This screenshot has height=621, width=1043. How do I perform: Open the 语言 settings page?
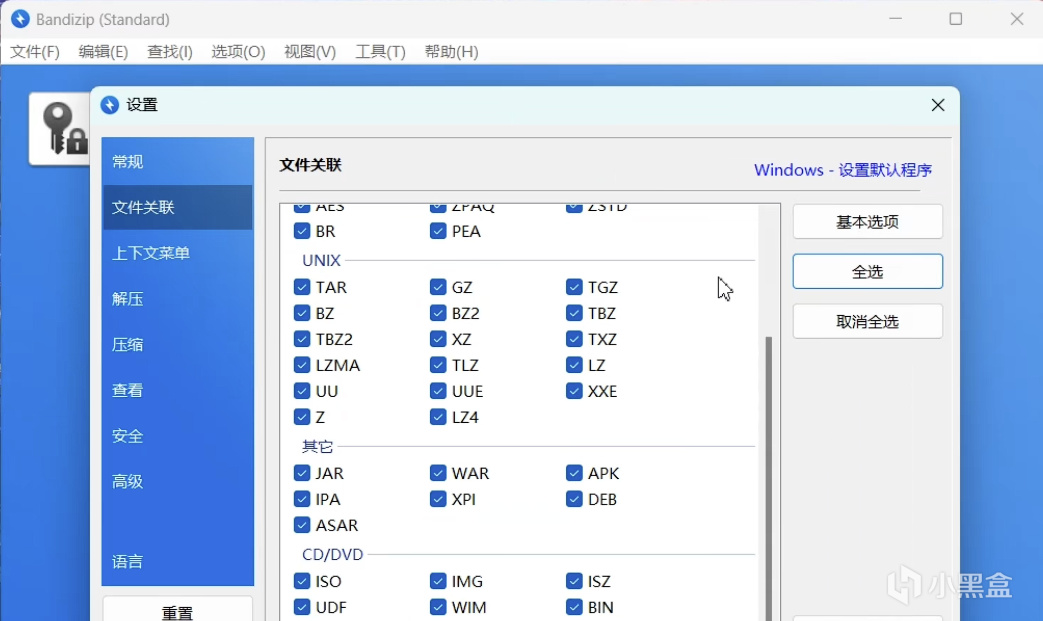[178, 562]
